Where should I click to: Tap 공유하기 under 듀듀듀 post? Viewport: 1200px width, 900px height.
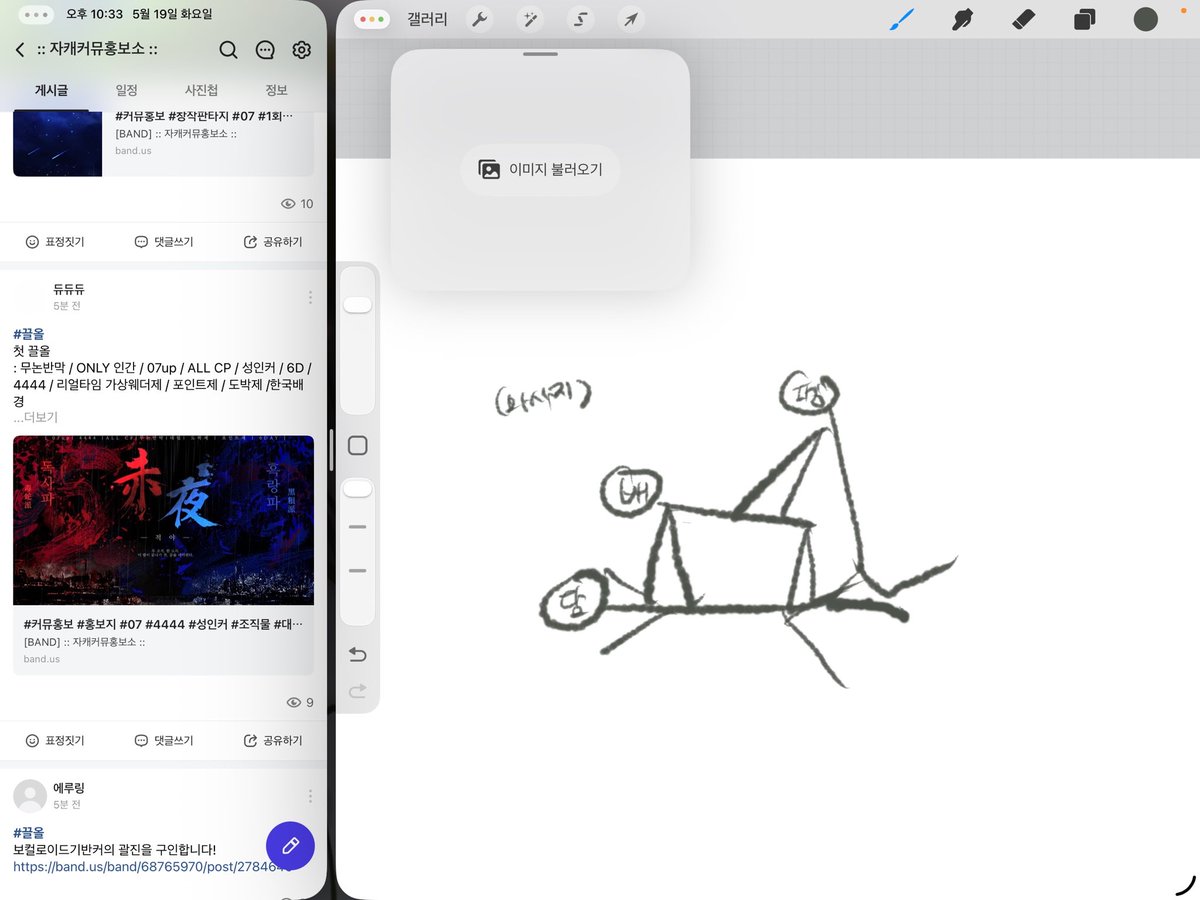pos(273,741)
